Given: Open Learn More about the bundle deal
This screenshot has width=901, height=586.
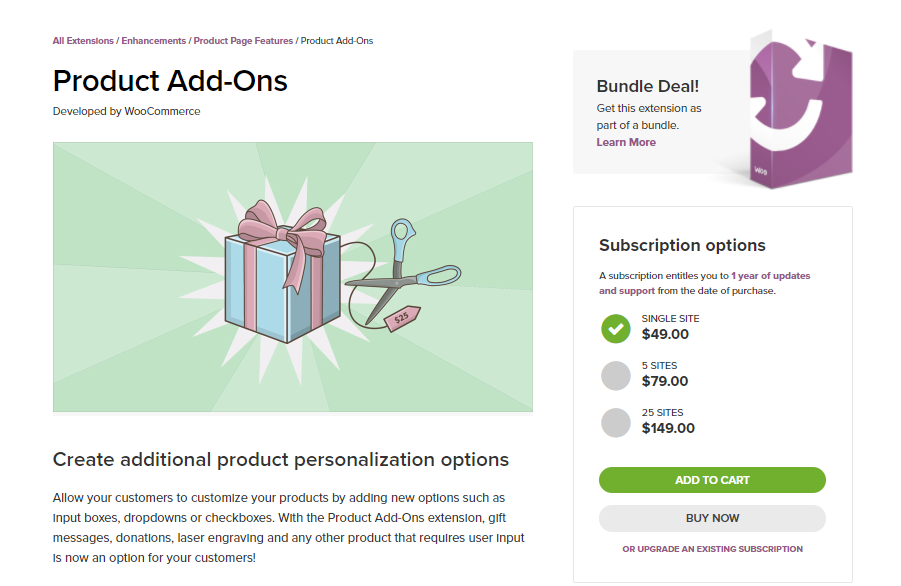Looking at the screenshot, I should coord(626,142).
